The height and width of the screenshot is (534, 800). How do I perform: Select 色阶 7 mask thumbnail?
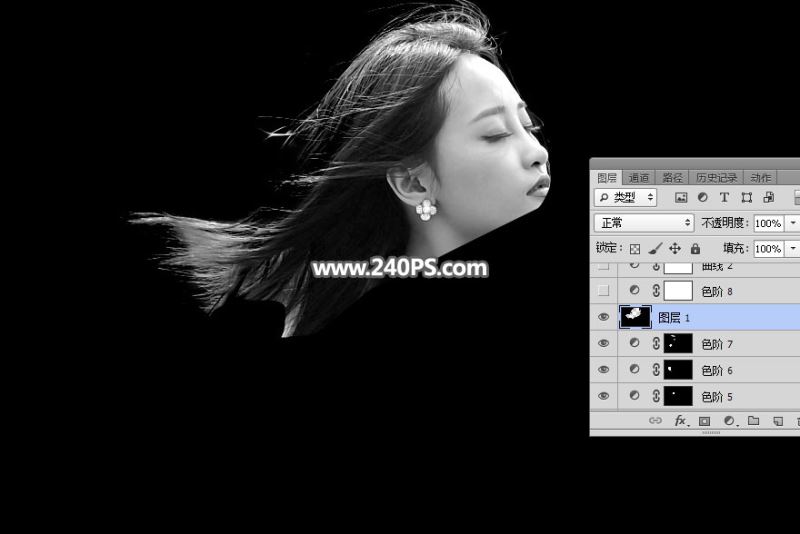click(x=678, y=343)
